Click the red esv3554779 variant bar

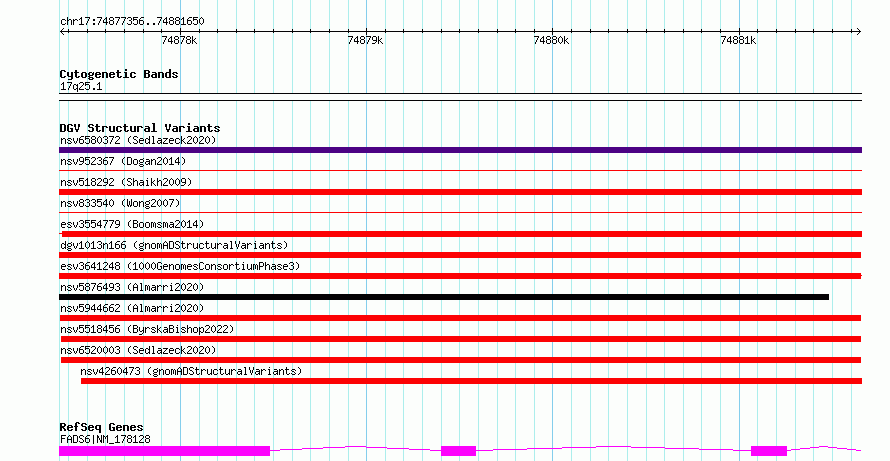pos(461,234)
